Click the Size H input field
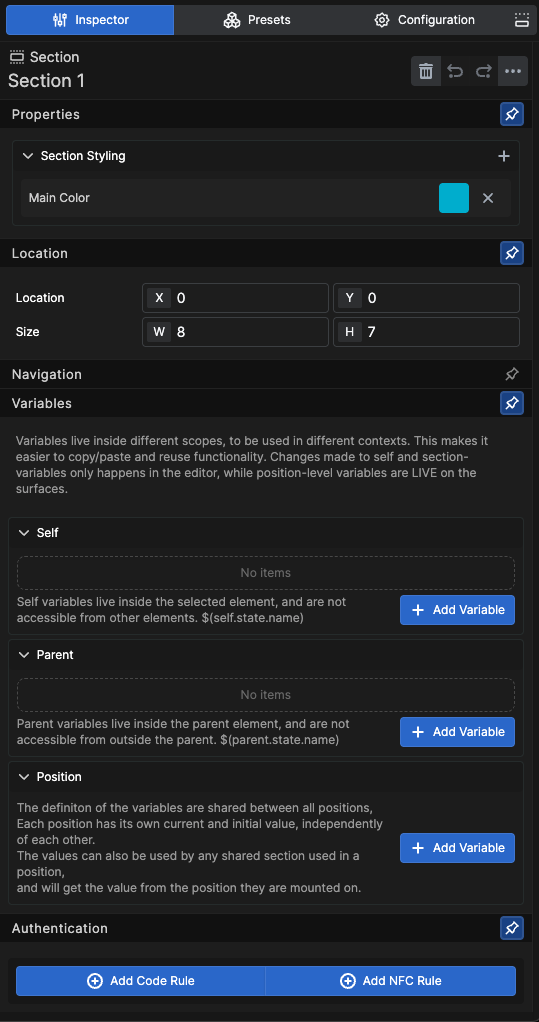 tap(426, 332)
